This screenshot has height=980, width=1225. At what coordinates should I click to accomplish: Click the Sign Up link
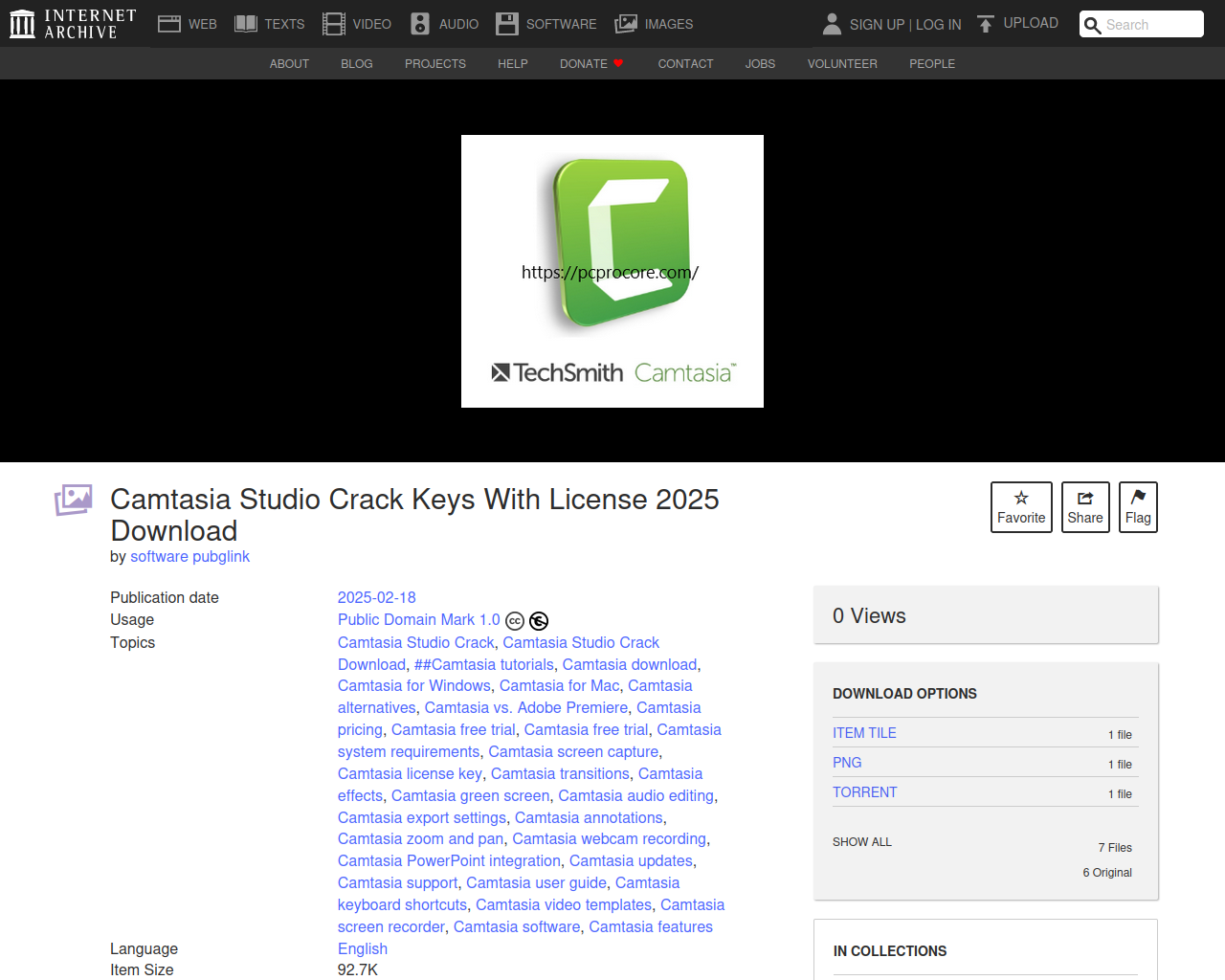(x=877, y=25)
